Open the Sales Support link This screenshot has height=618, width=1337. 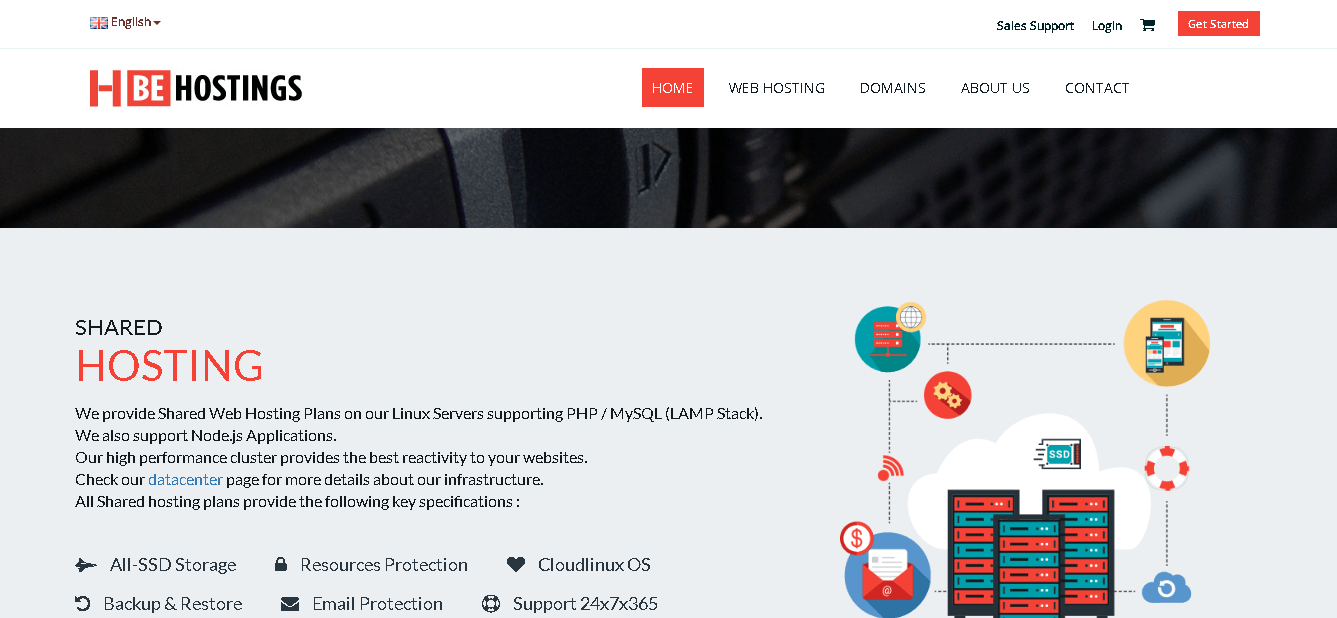click(x=1035, y=26)
